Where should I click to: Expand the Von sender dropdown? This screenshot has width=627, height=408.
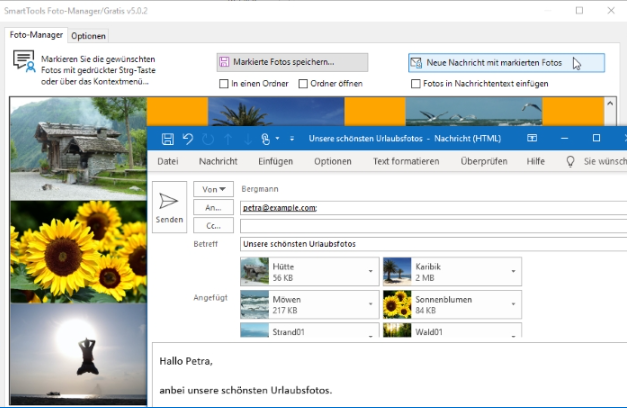tap(213, 188)
